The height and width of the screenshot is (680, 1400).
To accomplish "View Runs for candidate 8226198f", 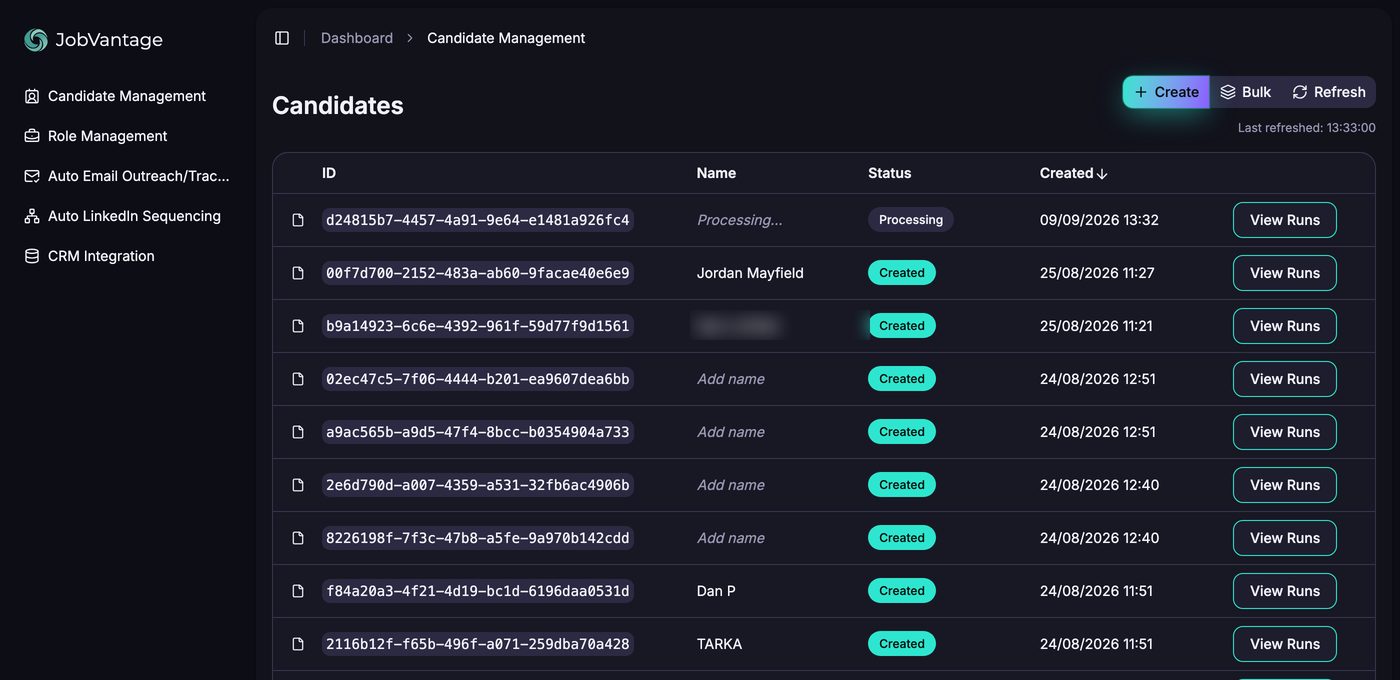I will coord(1285,538).
